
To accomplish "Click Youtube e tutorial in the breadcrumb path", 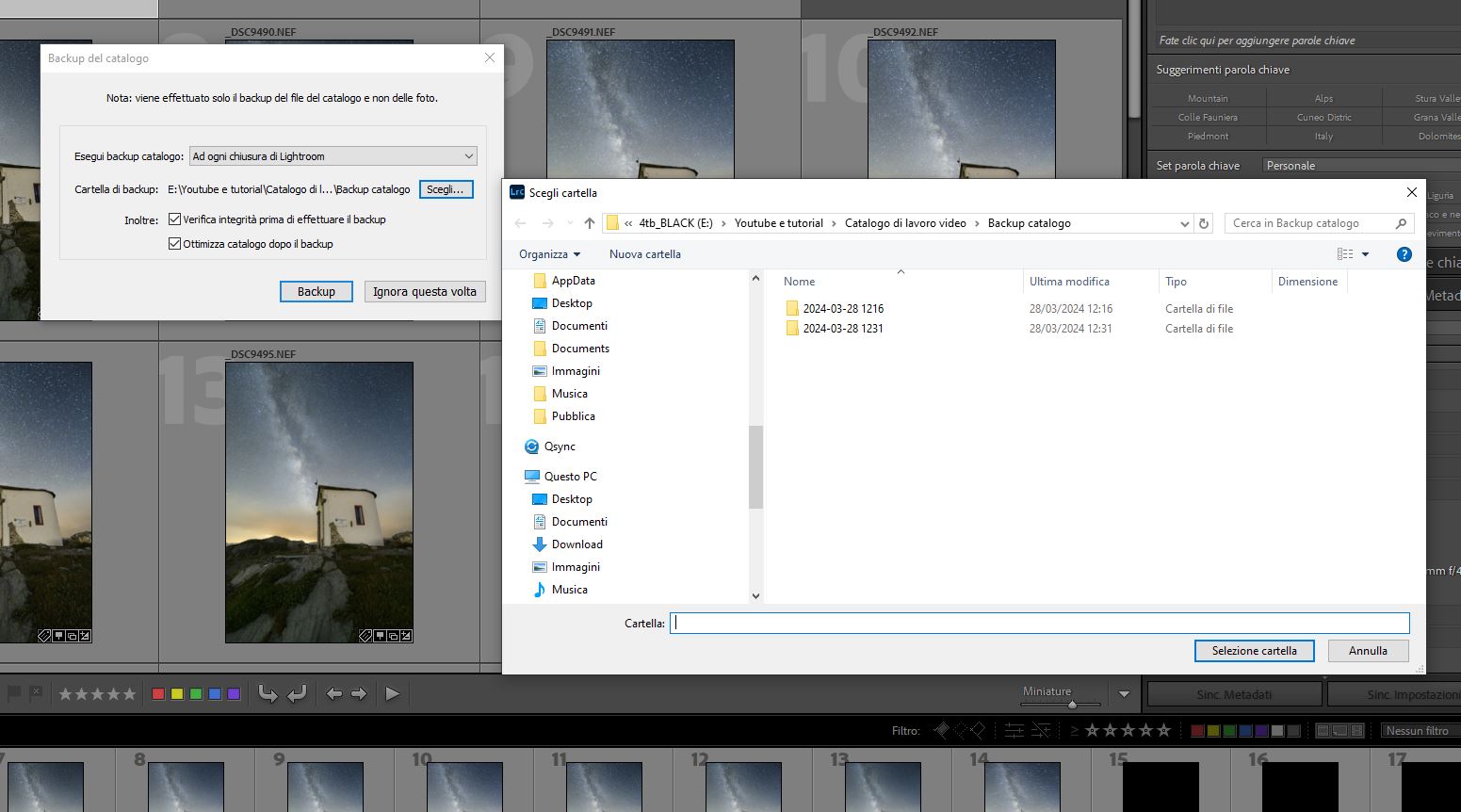I will [x=778, y=223].
